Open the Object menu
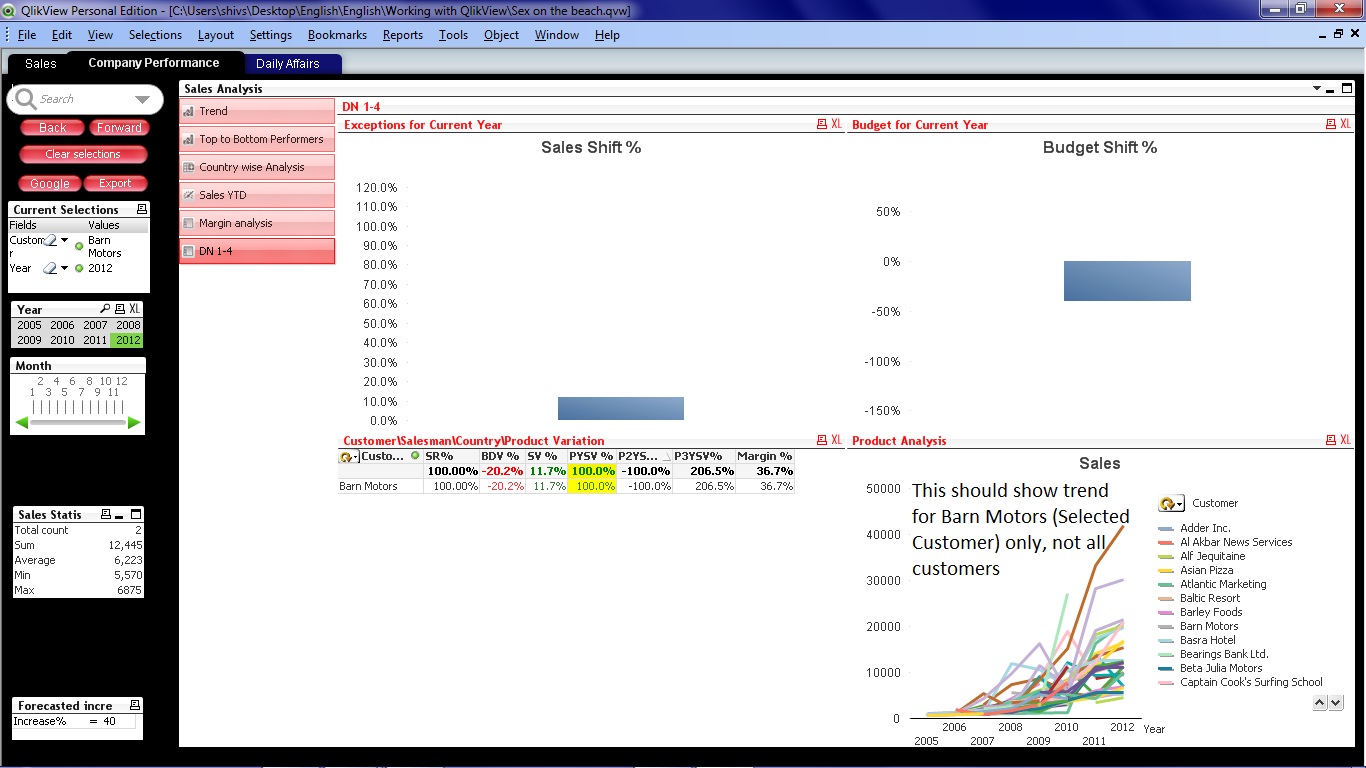This screenshot has width=1366, height=768. click(501, 34)
